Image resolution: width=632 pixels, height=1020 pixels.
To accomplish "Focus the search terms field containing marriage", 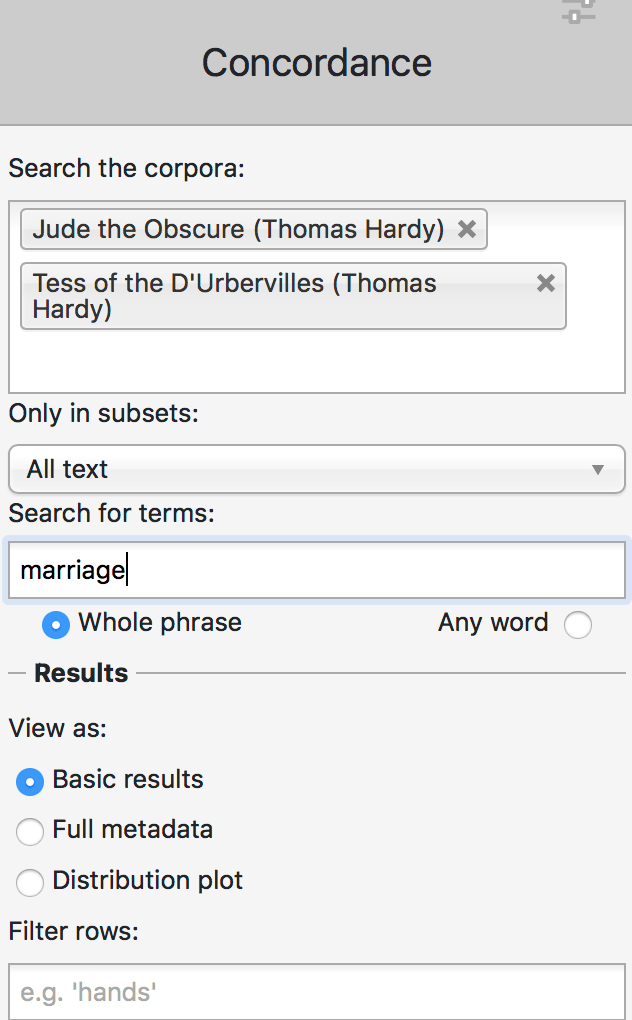I will tap(316, 571).
